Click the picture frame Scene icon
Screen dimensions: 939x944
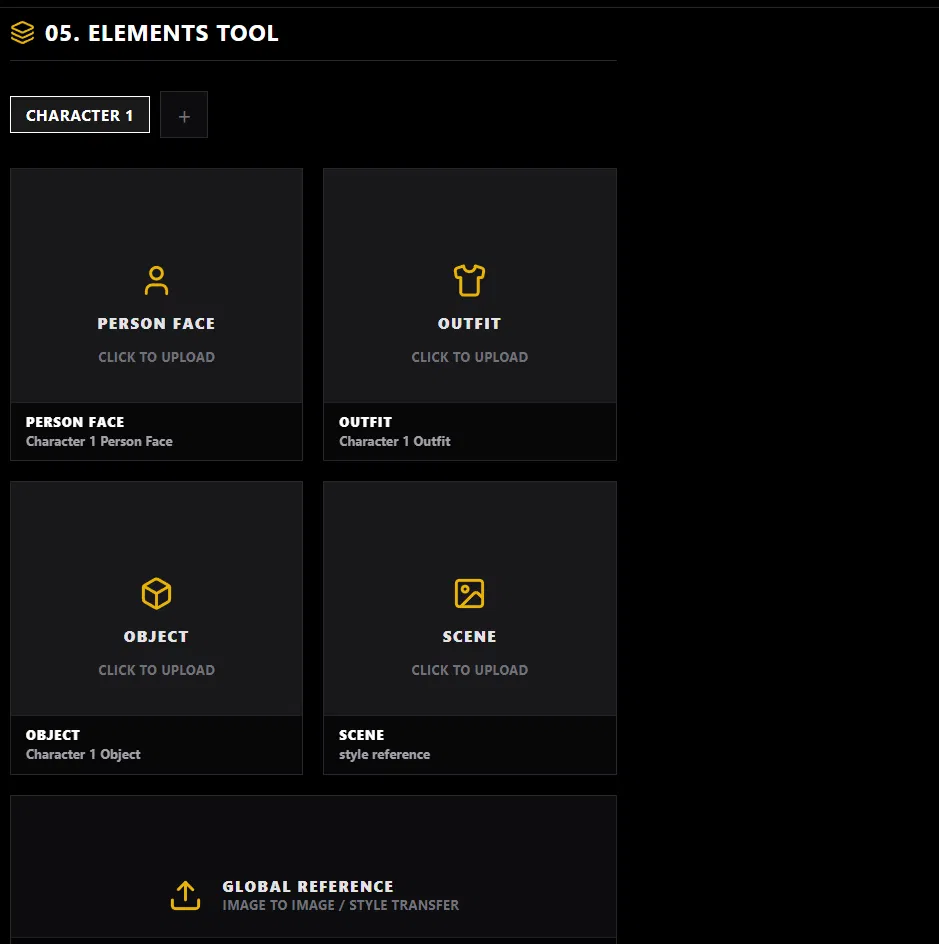coord(469,594)
